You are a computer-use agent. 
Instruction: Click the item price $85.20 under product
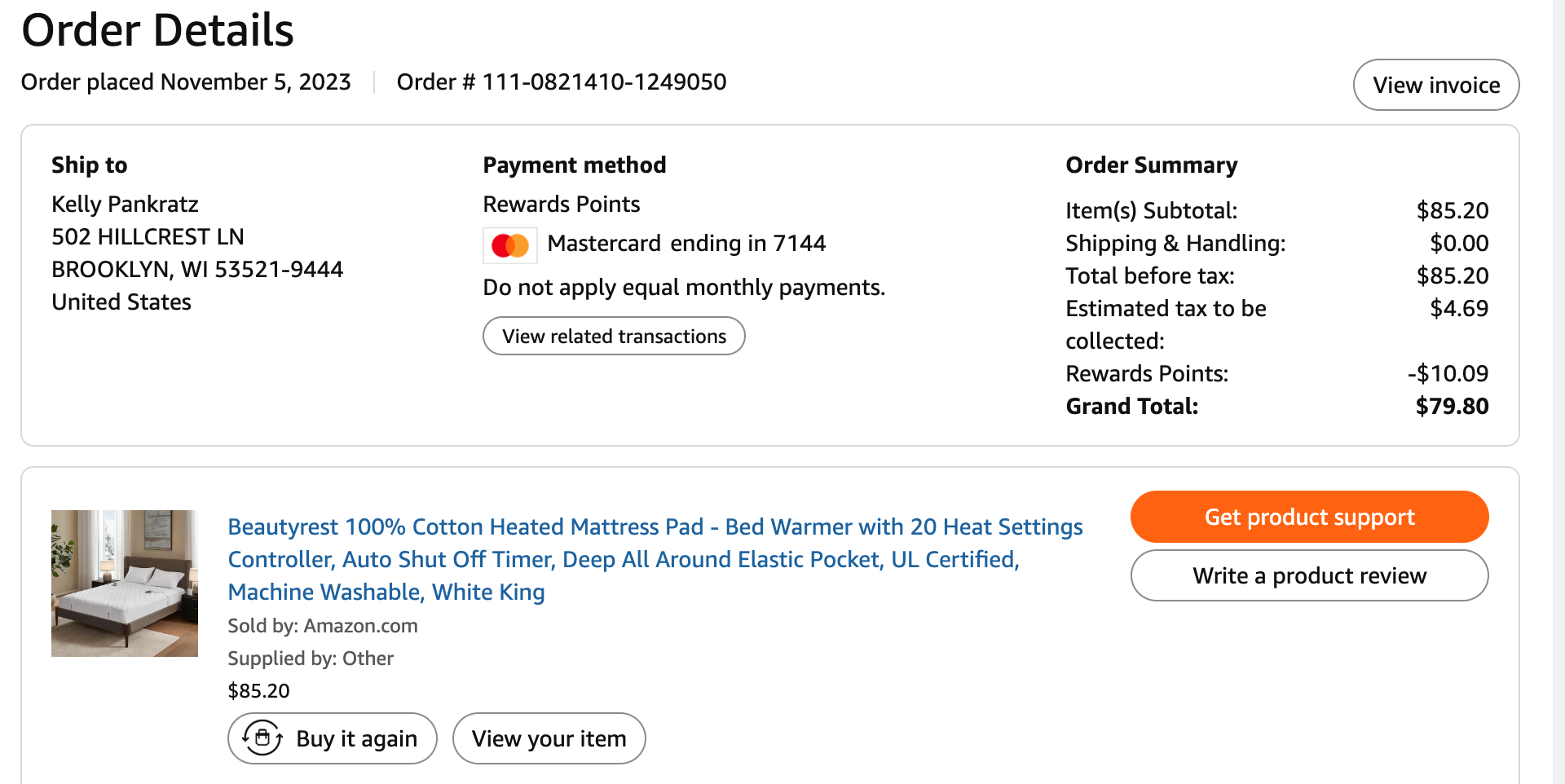(258, 691)
